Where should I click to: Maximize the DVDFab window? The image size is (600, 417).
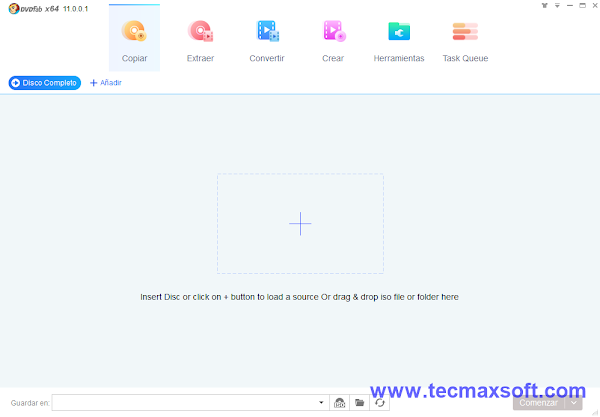point(582,5)
